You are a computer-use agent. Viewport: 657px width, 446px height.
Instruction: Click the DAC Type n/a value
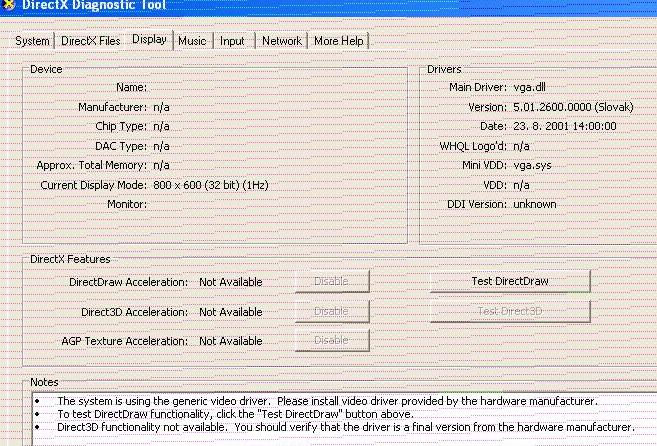click(x=161, y=146)
